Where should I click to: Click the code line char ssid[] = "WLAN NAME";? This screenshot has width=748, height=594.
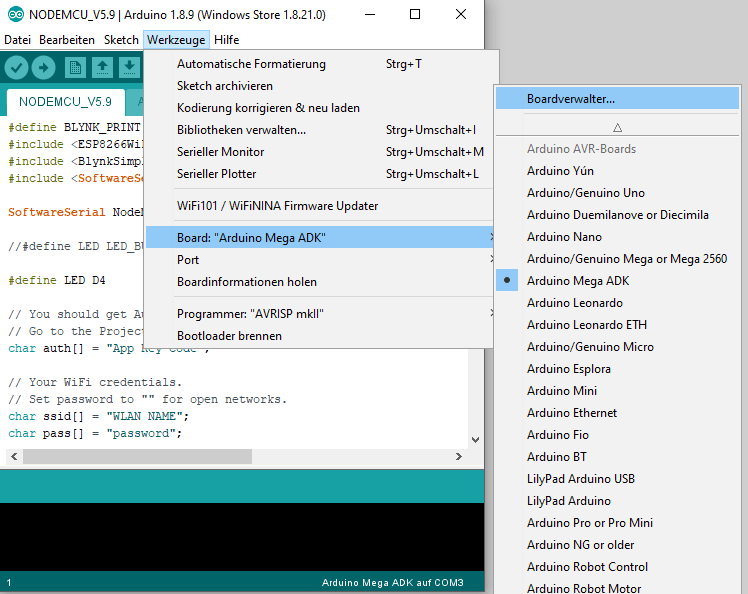[98, 416]
